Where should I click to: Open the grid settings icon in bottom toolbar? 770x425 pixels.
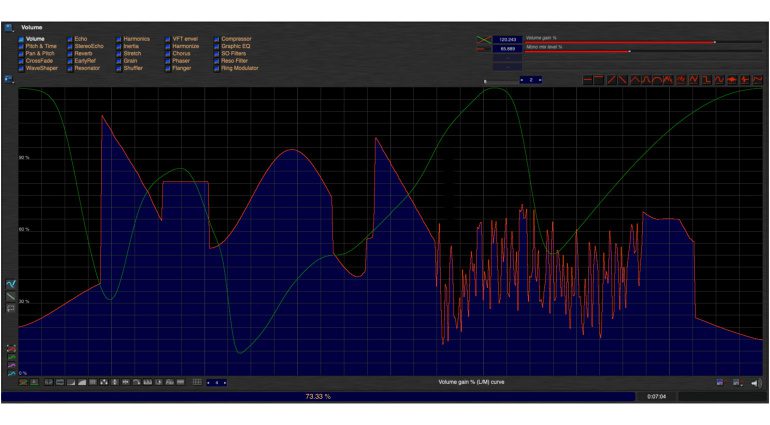197,382
